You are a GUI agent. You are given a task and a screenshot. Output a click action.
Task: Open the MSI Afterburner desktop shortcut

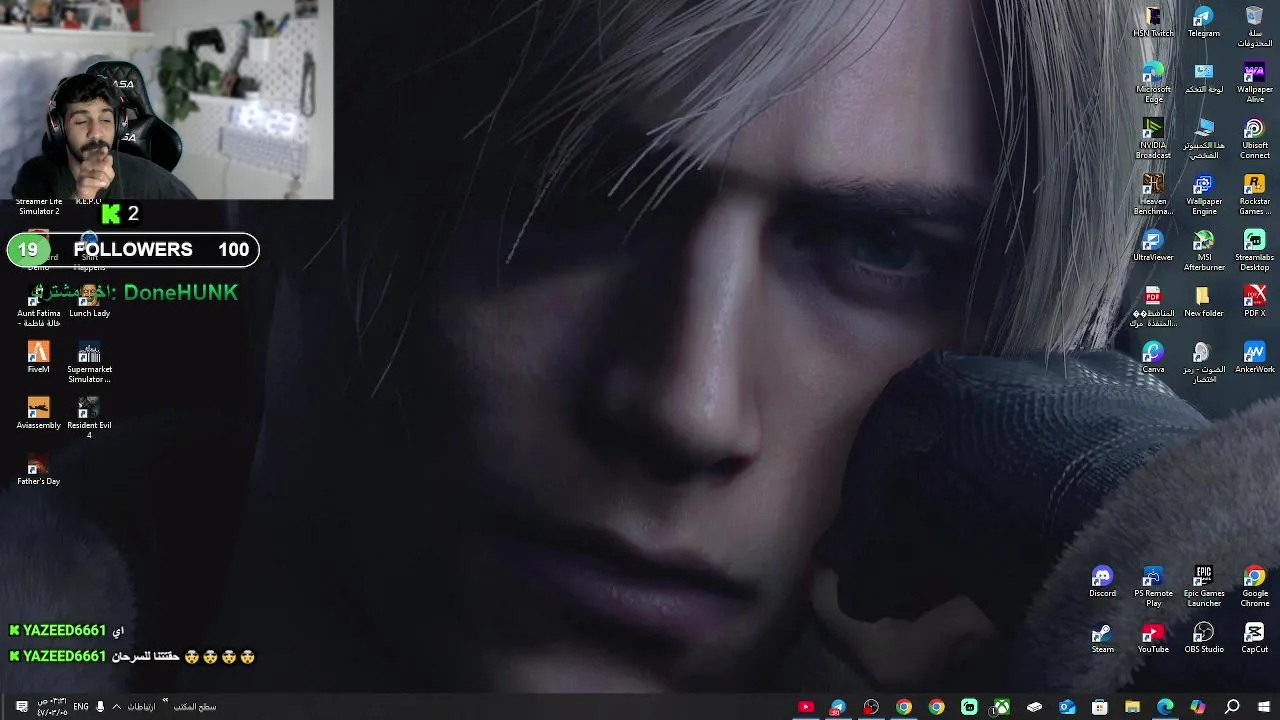point(1203,250)
